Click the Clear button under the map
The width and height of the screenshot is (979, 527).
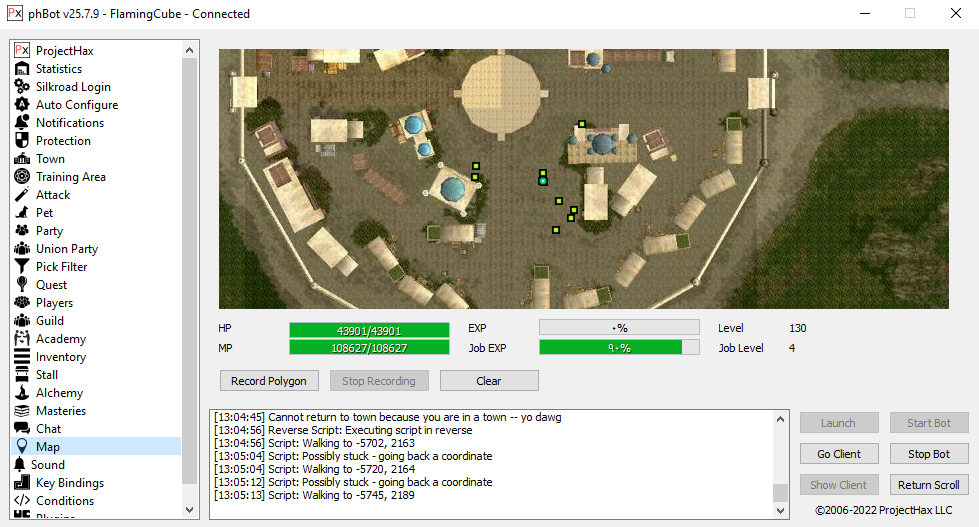point(488,381)
